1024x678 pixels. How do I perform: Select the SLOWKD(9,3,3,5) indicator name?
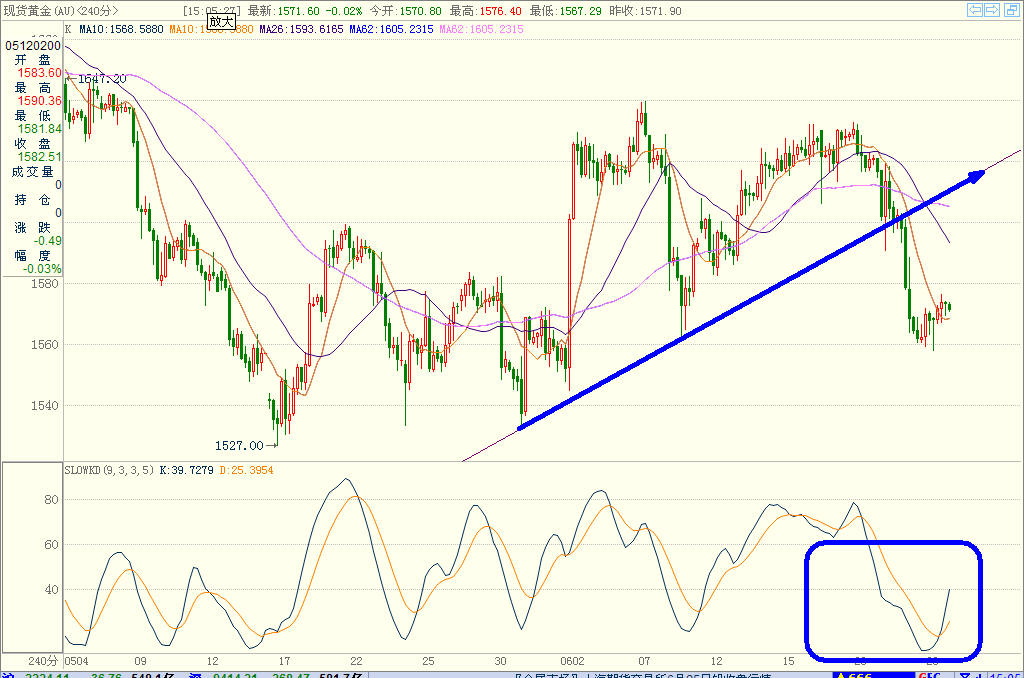pyautogui.click(x=110, y=470)
